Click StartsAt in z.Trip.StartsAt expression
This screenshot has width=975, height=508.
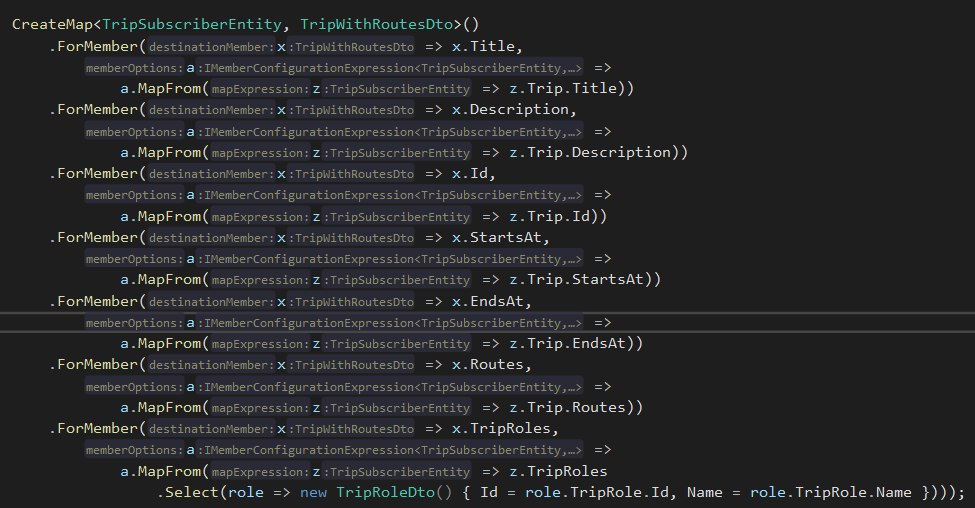(608, 279)
